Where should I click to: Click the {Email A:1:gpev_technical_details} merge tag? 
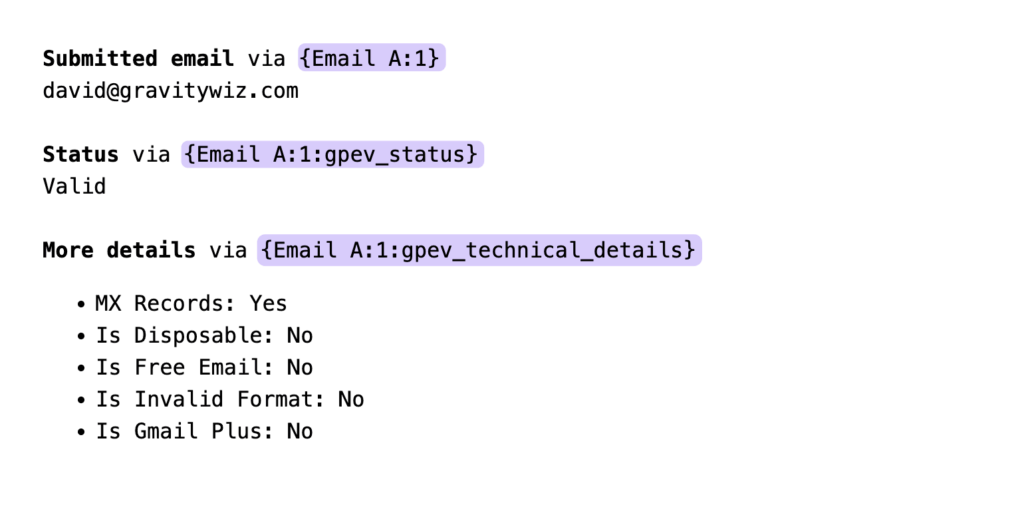point(480,250)
